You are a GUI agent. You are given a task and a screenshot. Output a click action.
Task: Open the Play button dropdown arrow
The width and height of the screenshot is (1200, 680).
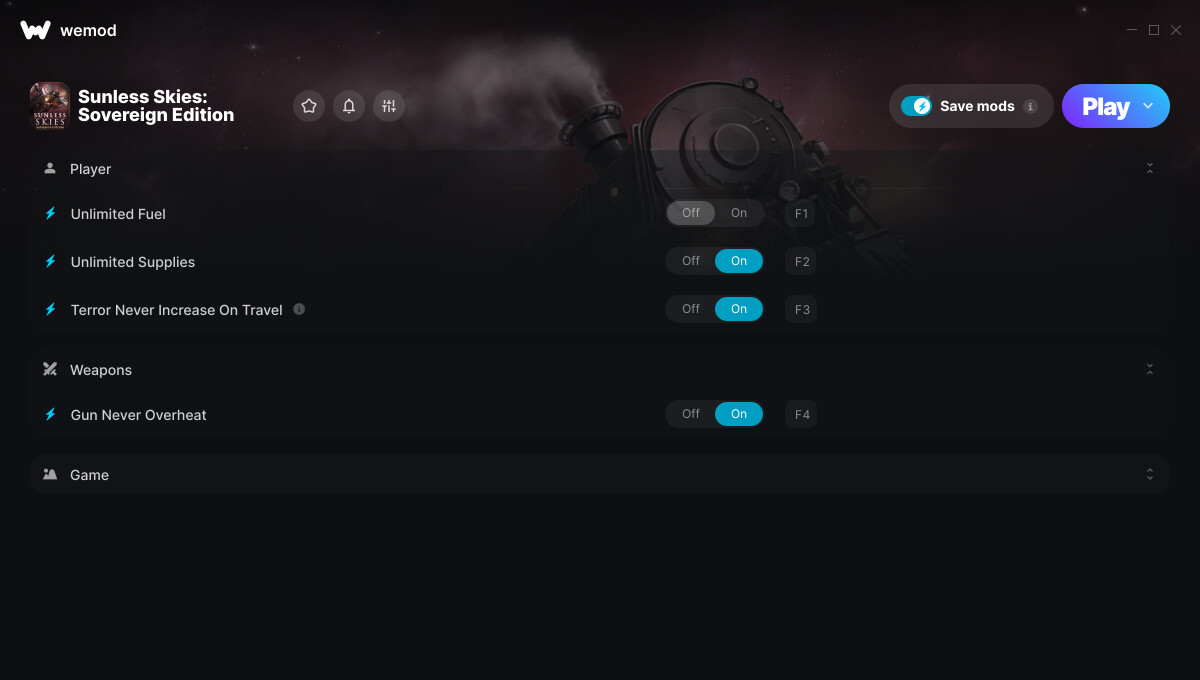click(1148, 106)
